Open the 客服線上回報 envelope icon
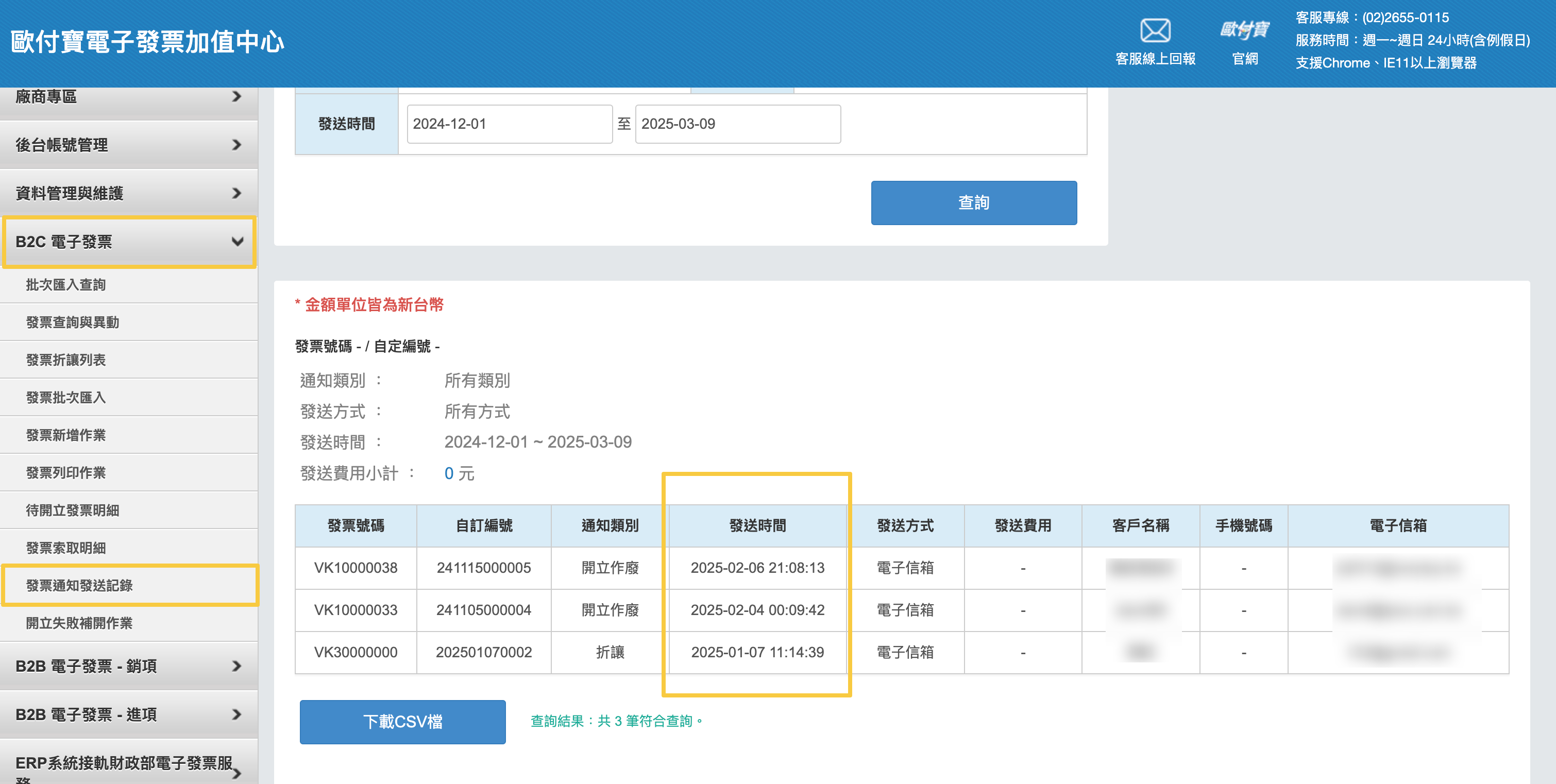This screenshot has width=1556, height=784. click(1155, 31)
